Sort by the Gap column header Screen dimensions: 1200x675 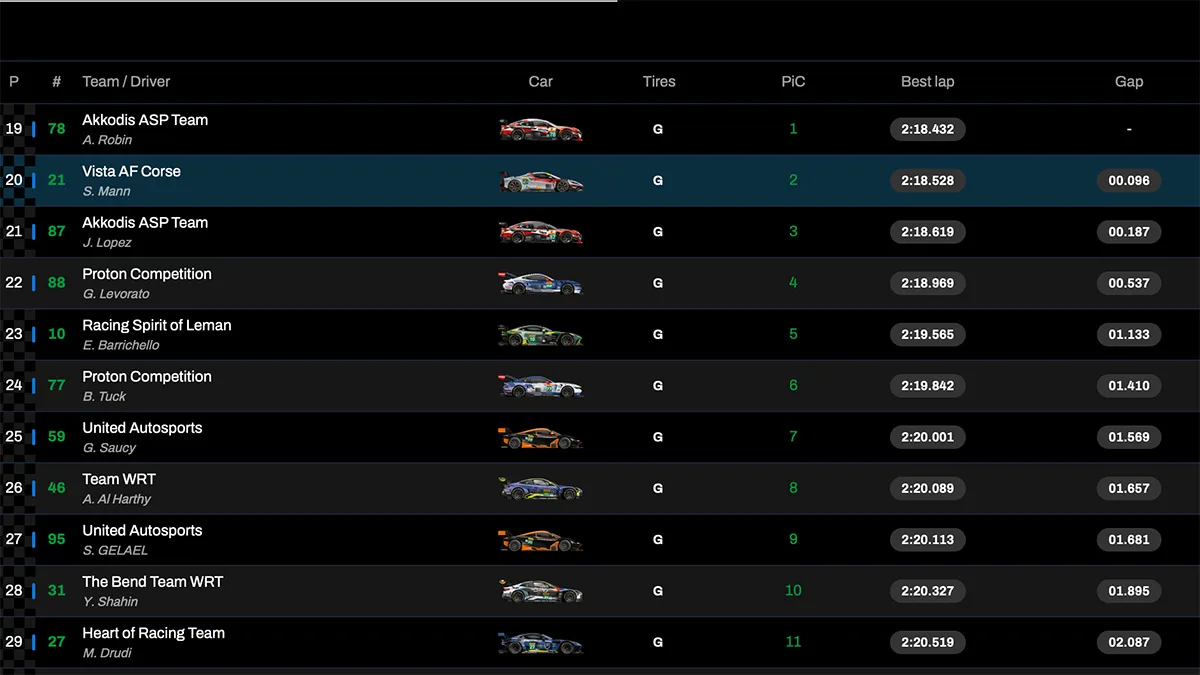[x=1128, y=82]
